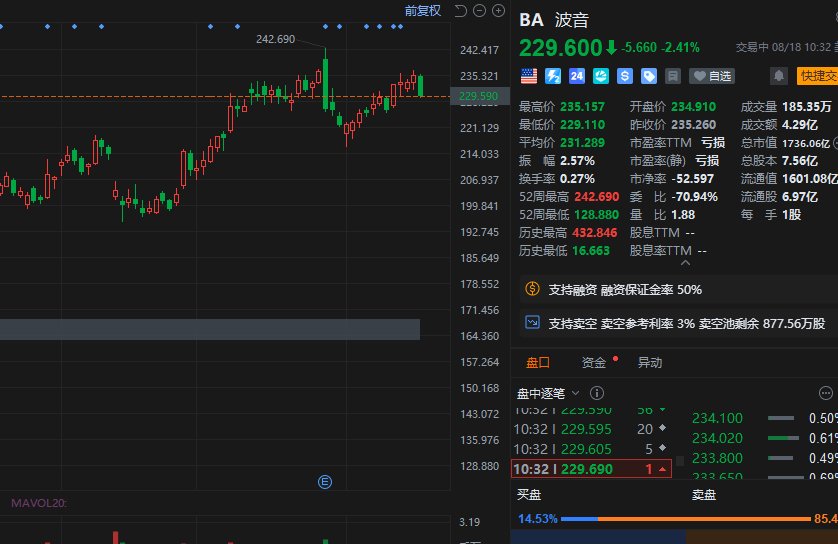This screenshot has width=838, height=544.
Task: Click the 量比 value 1.88
Action: click(683, 215)
